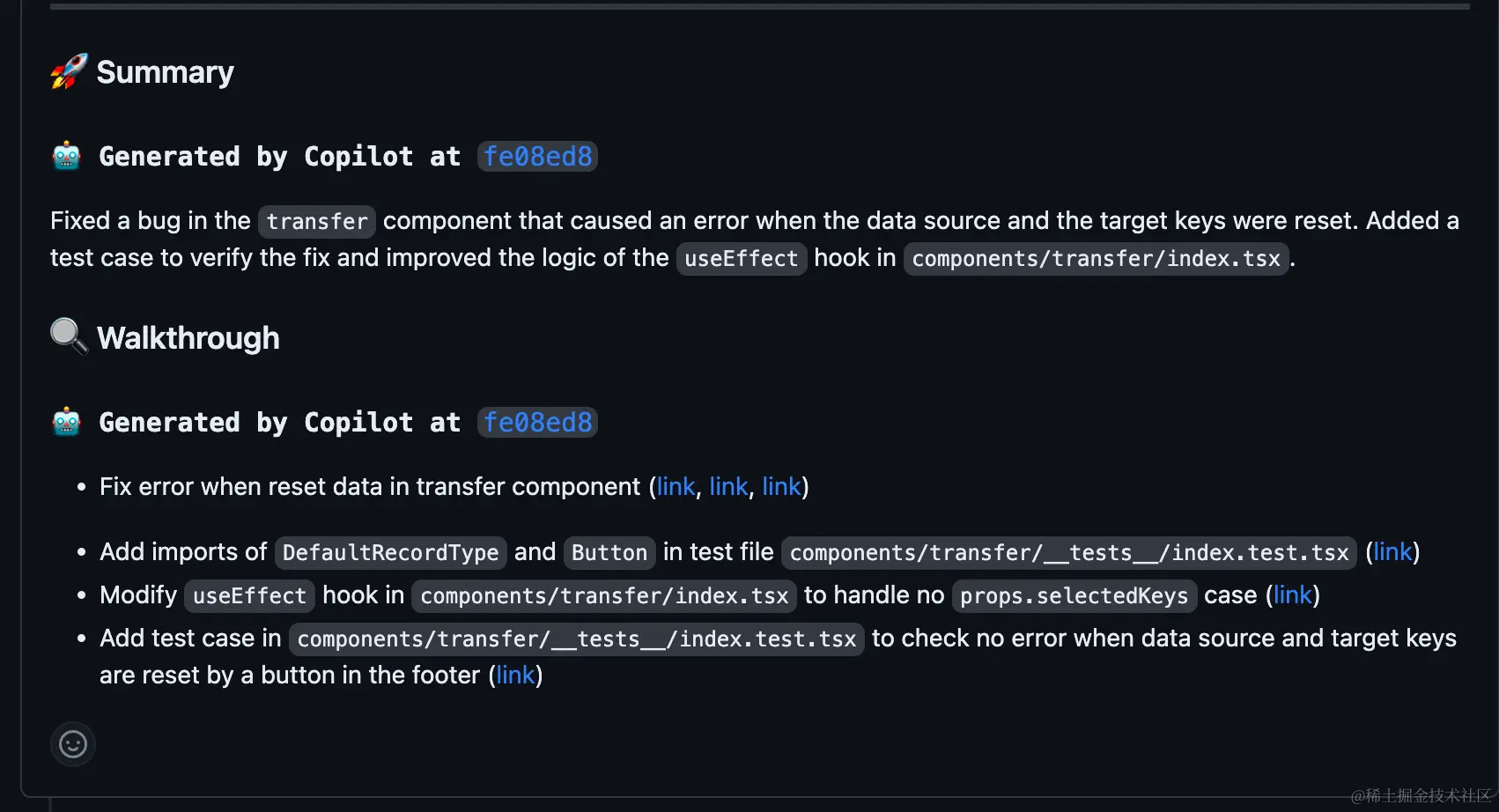Viewport: 1499px width, 812px height.
Task: Open link after index.test.tsx imports bullet
Action: pos(1392,551)
